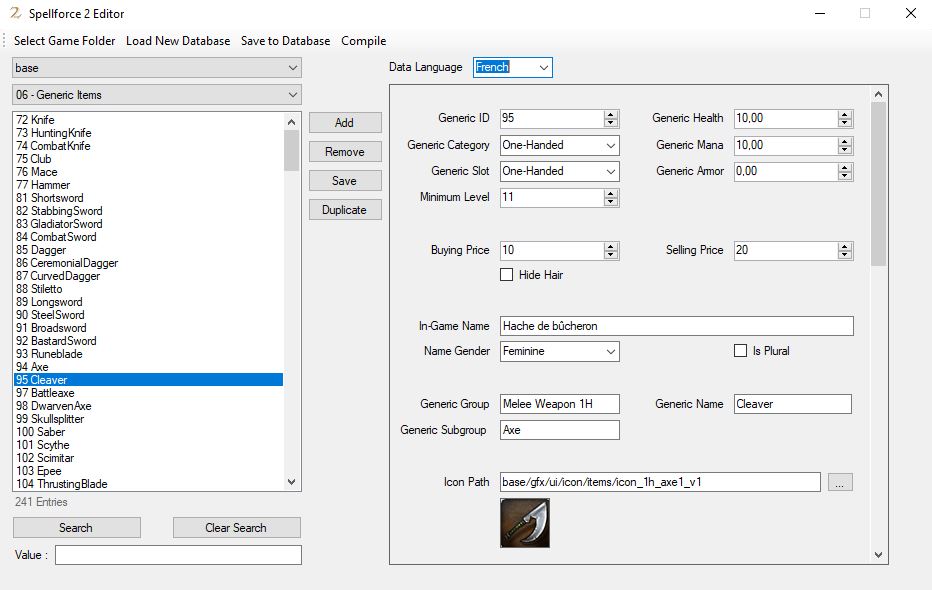Select the 99 Skullsplitter entry

(149, 419)
